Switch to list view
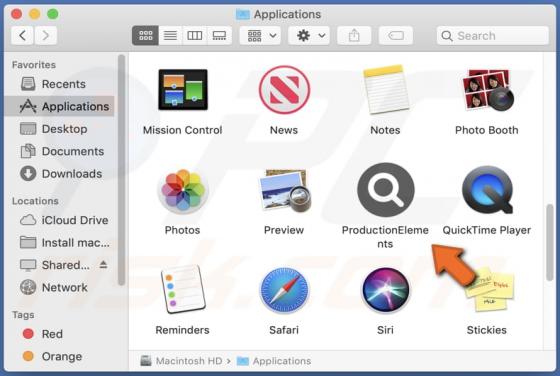 click(x=170, y=35)
